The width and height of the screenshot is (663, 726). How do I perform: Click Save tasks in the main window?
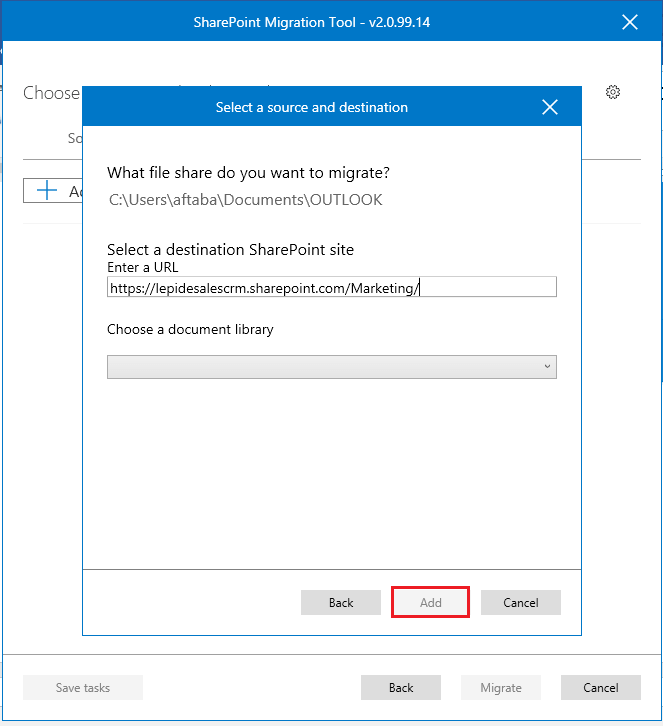[83, 688]
